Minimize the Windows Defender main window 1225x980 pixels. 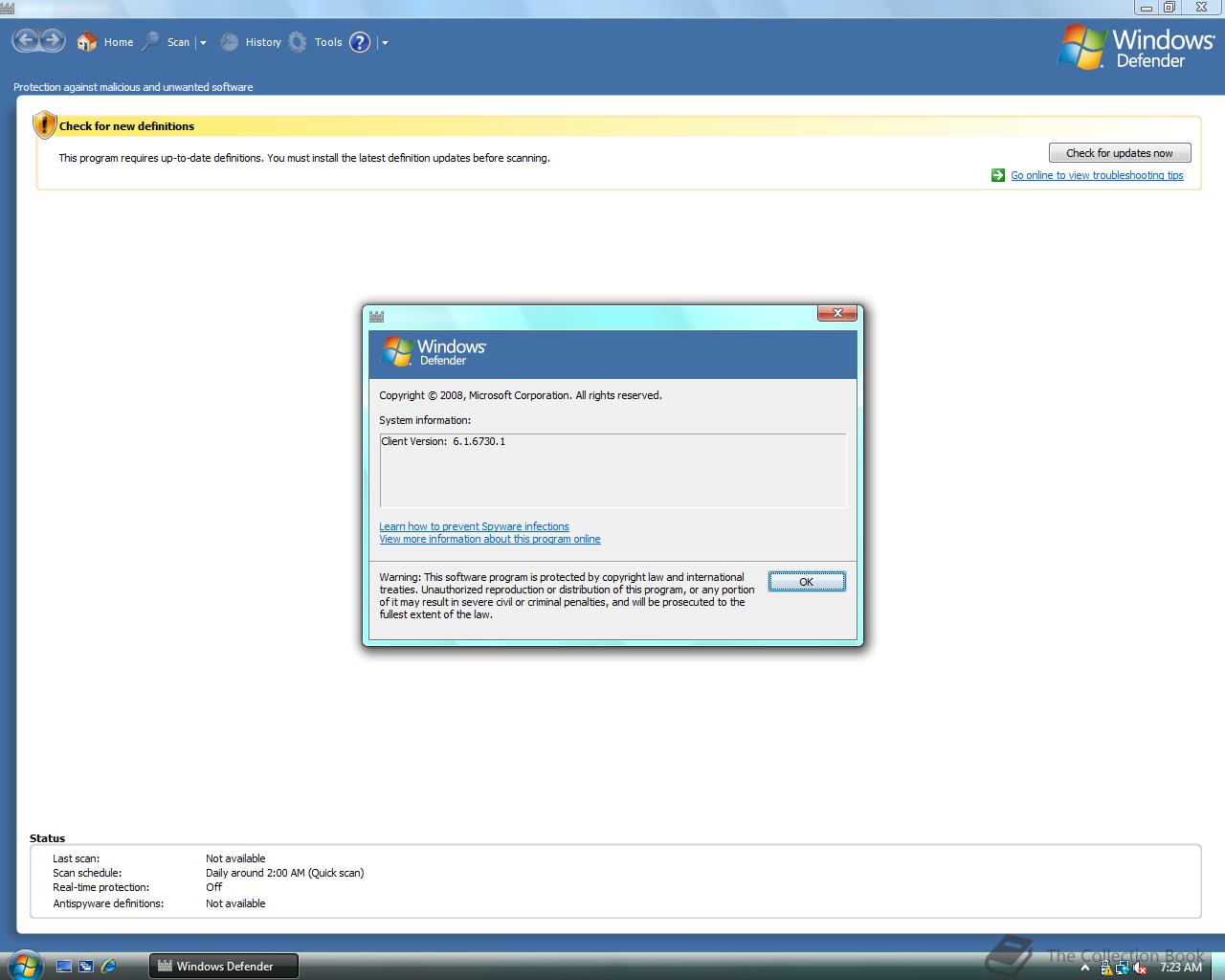click(x=1147, y=7)
